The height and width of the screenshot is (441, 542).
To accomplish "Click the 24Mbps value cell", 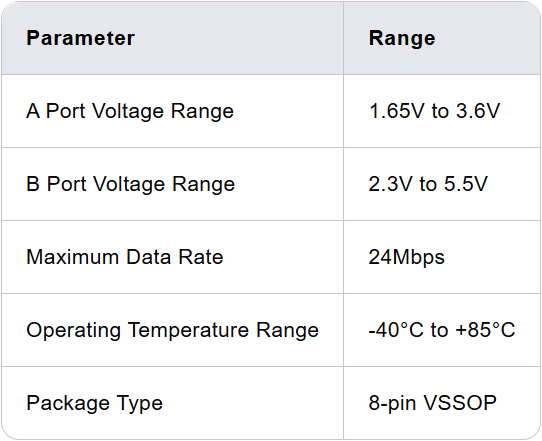I will click(x=442, y=257).
